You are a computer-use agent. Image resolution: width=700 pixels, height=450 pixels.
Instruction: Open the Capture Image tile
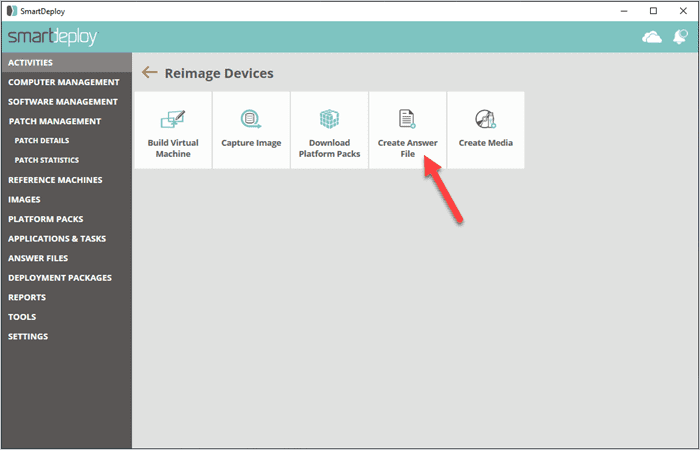point(251,130)
